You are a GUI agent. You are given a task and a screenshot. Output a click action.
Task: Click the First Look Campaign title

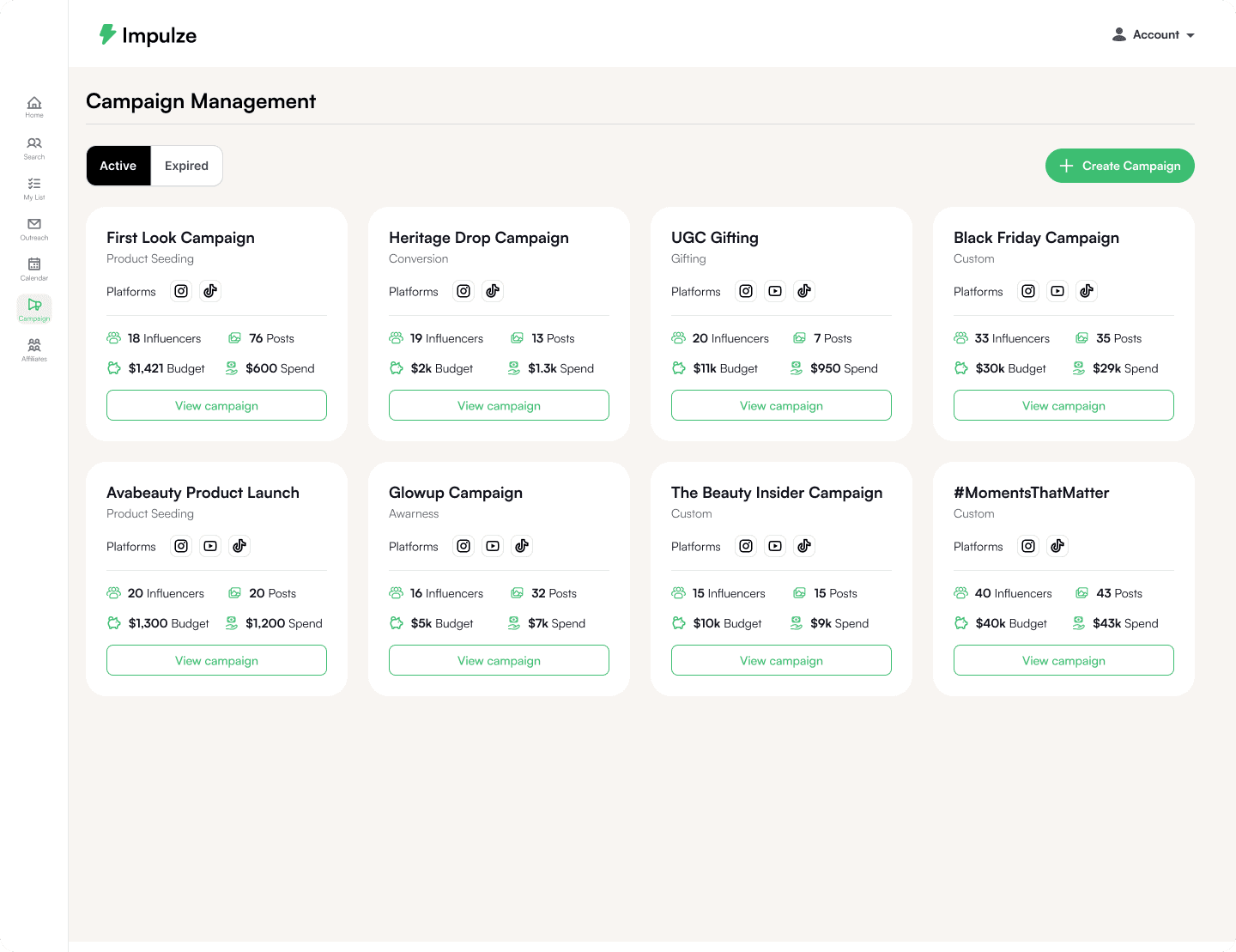[180, 238]
